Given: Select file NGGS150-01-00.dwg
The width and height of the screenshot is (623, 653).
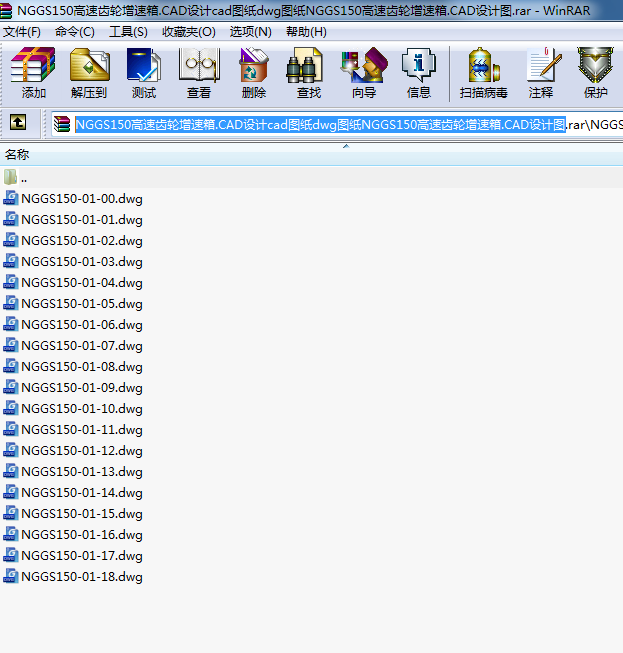Looking at the screenshot, I should (x=81, y=198).
